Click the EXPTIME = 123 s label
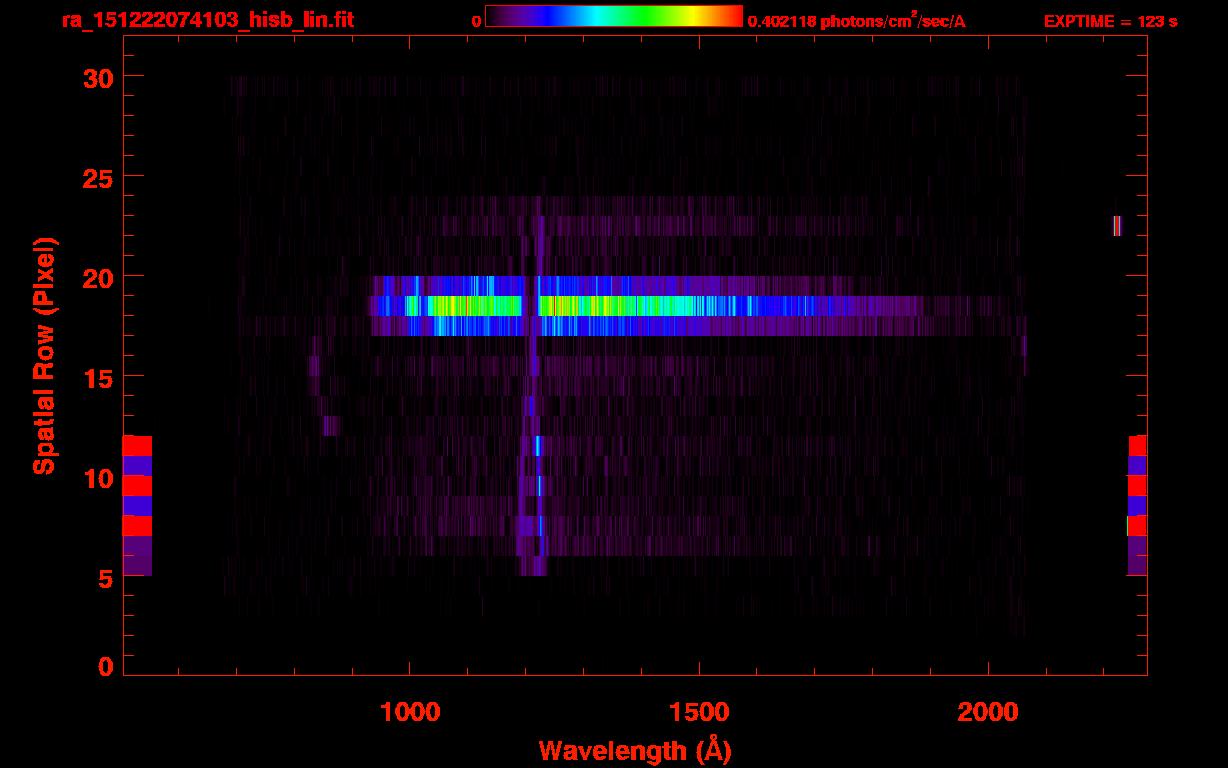The image size is (1228, 768). pyautogui.click(x=1110, y=21)
